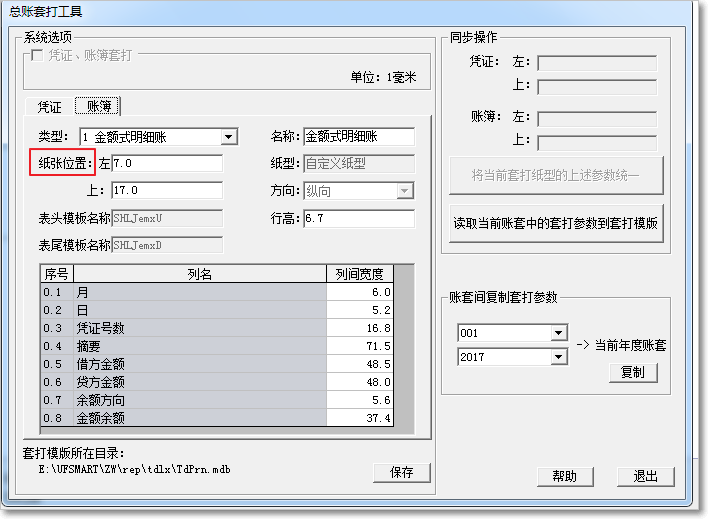Expand the 2017 year dropdown
This screenshot has width=708, height=519.
coord(558,357)
